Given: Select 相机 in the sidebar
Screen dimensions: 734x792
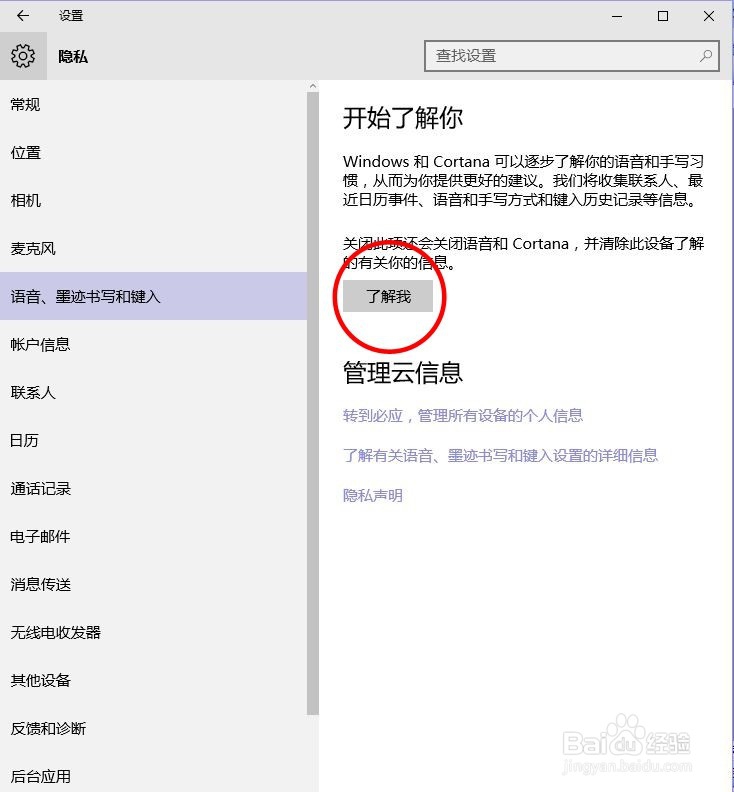Looking at the screenshot, I should point(153,201).
